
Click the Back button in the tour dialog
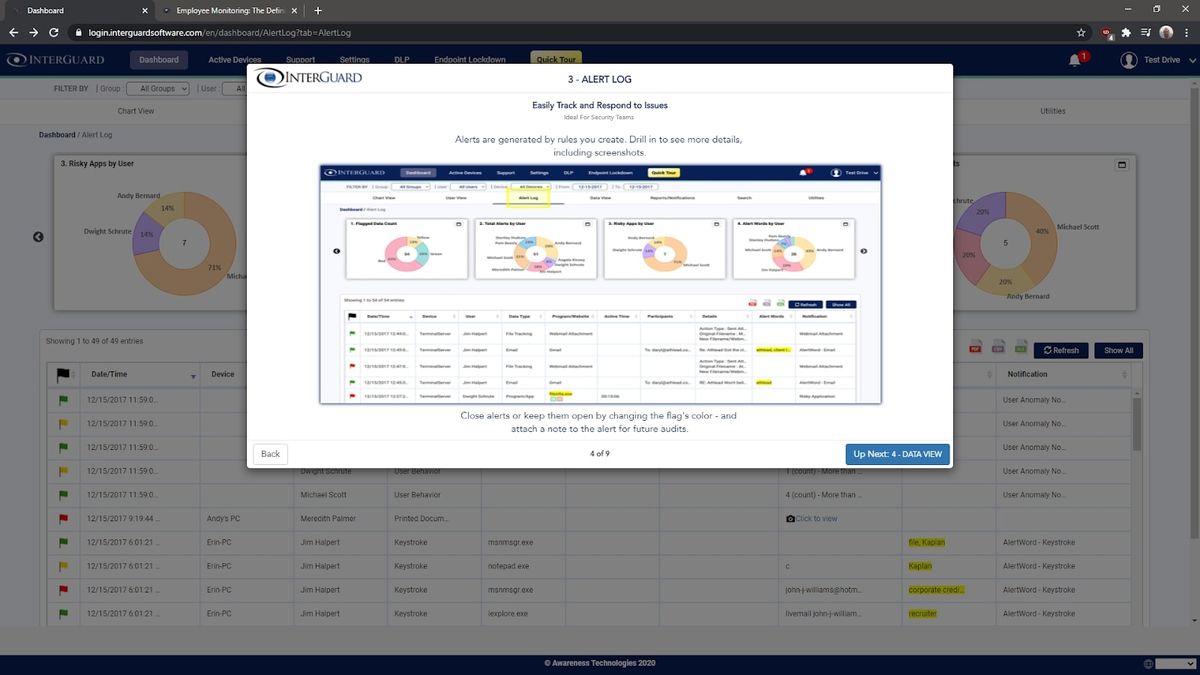click(x=269, y=454)
